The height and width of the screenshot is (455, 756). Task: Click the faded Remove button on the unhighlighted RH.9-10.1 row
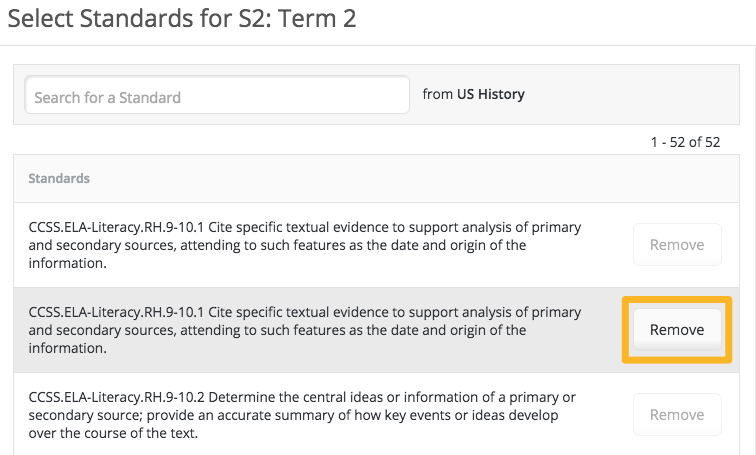(677, 244)
